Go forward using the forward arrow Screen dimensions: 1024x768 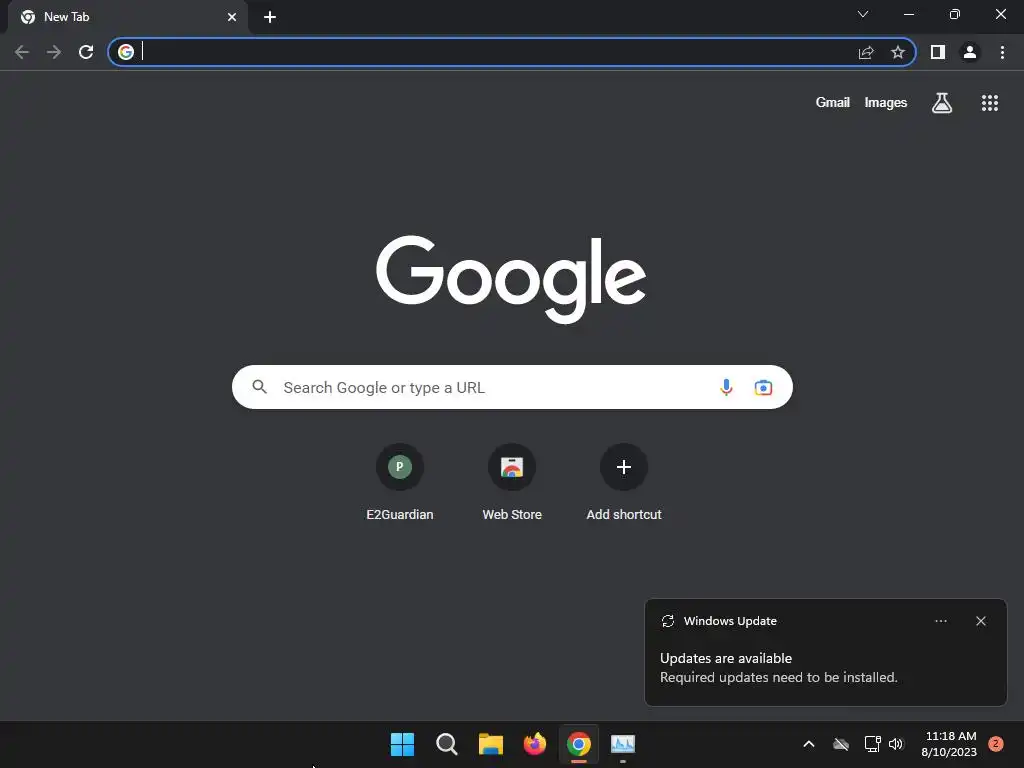coord(54,52)
